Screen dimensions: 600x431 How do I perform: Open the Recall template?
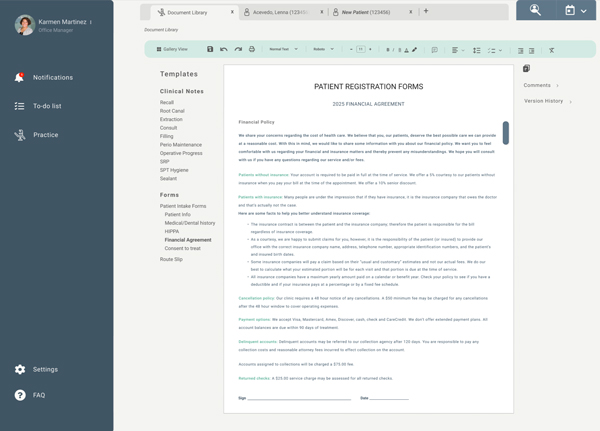coord(167,103)
